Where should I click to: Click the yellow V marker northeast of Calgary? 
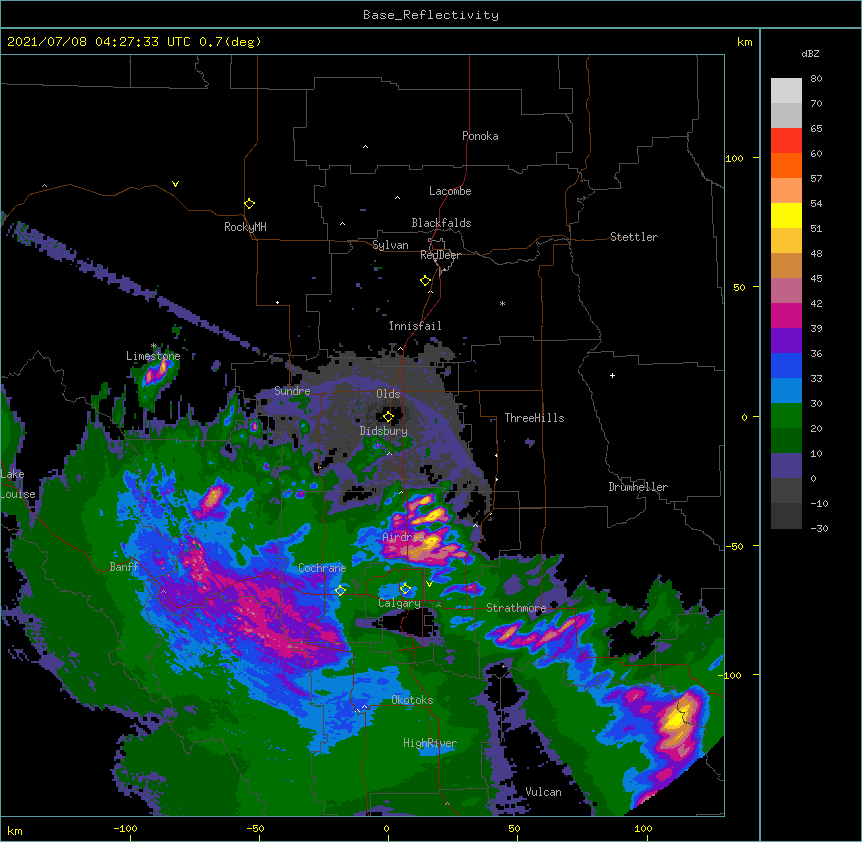(429, 584)
